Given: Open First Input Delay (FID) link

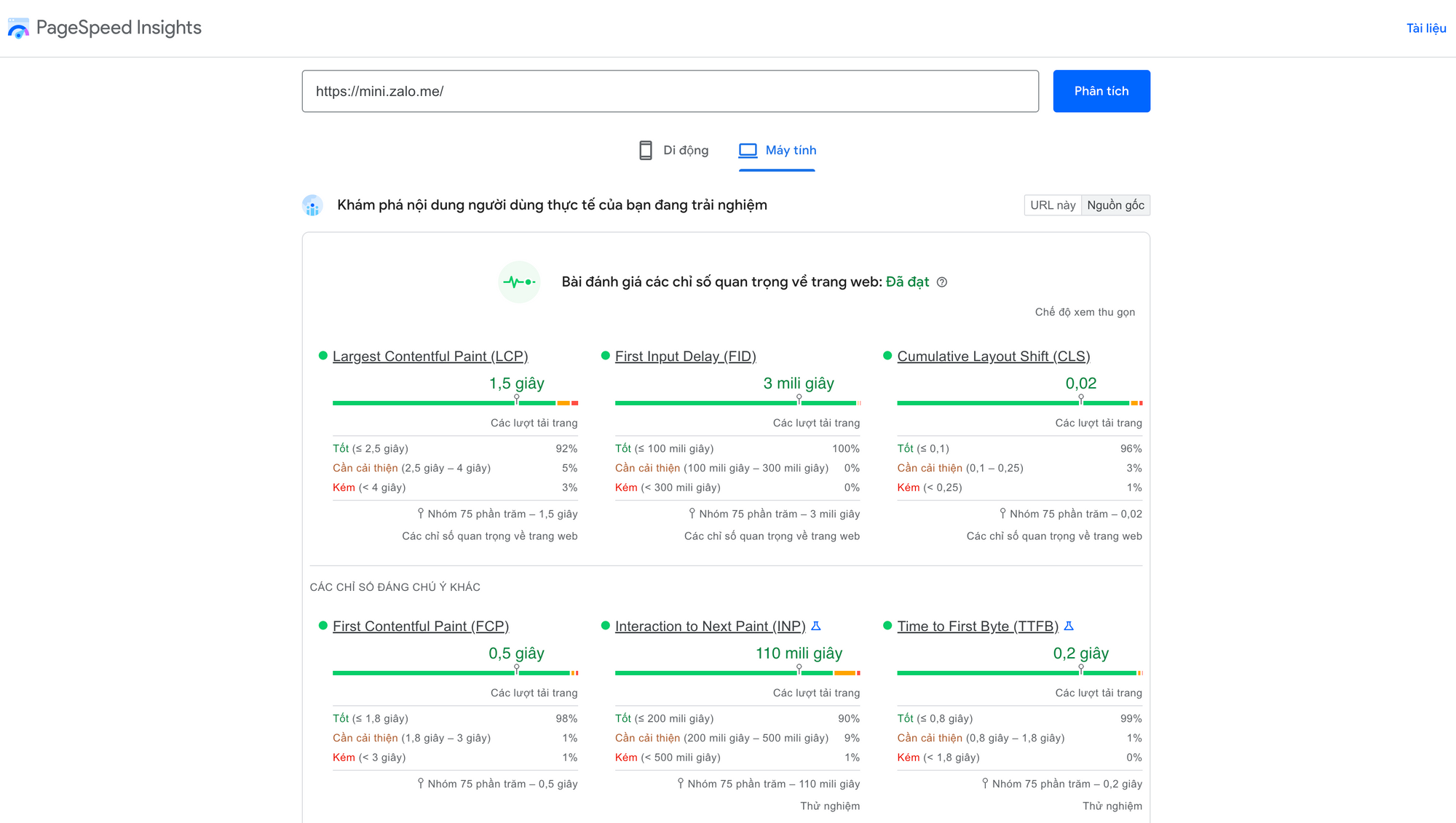Looking at the screenshot, I should (x=686, y=356).
